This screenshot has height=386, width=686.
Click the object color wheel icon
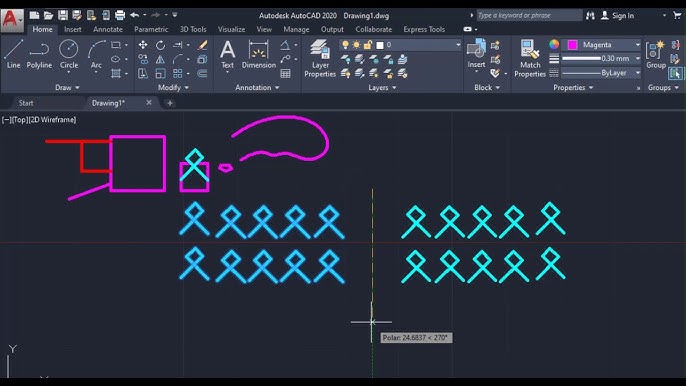pos(554,45)
